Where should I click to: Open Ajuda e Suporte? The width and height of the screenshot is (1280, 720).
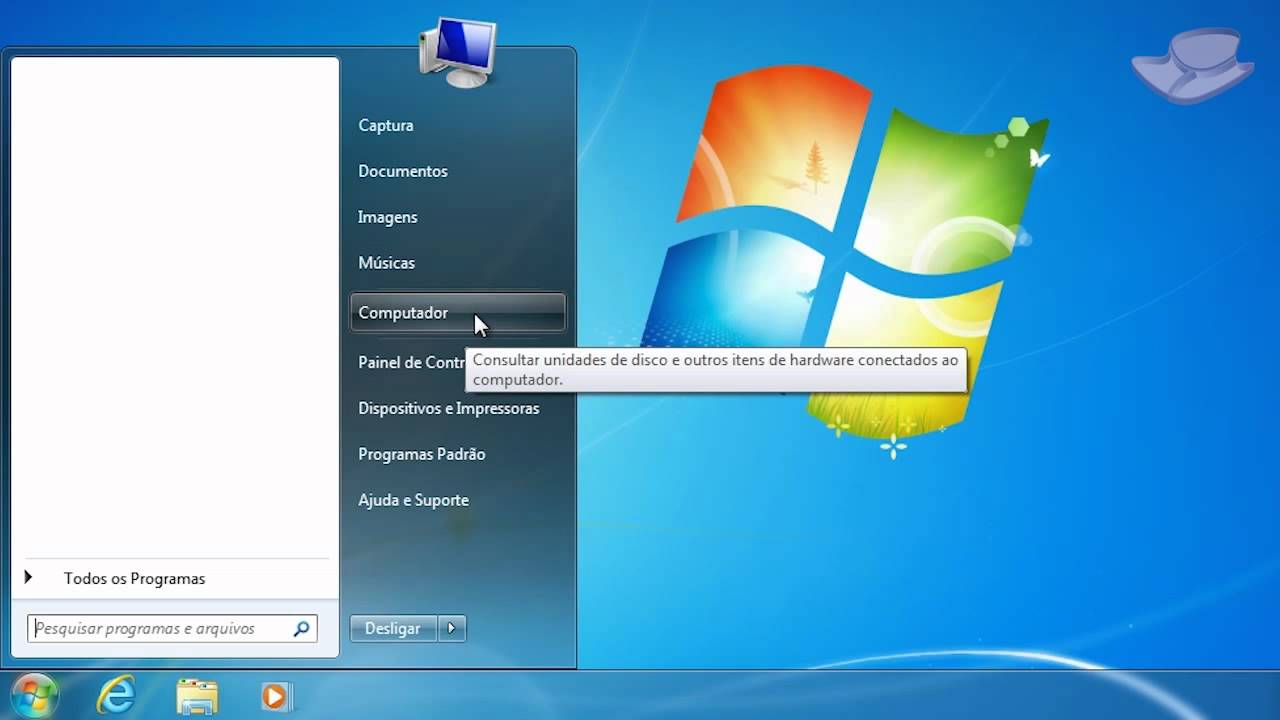pos(414,500)
